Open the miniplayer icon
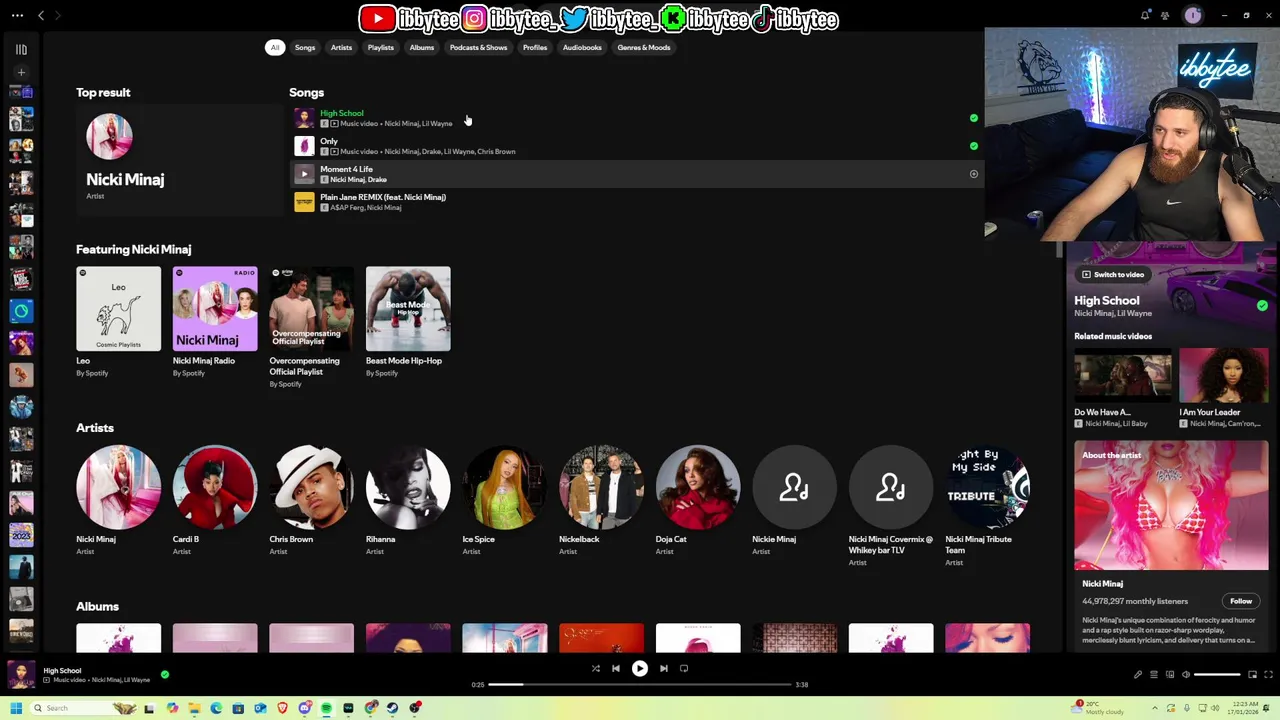Image resolution: width=1280 pixels, height=720 pixels. click(1252, 675)
